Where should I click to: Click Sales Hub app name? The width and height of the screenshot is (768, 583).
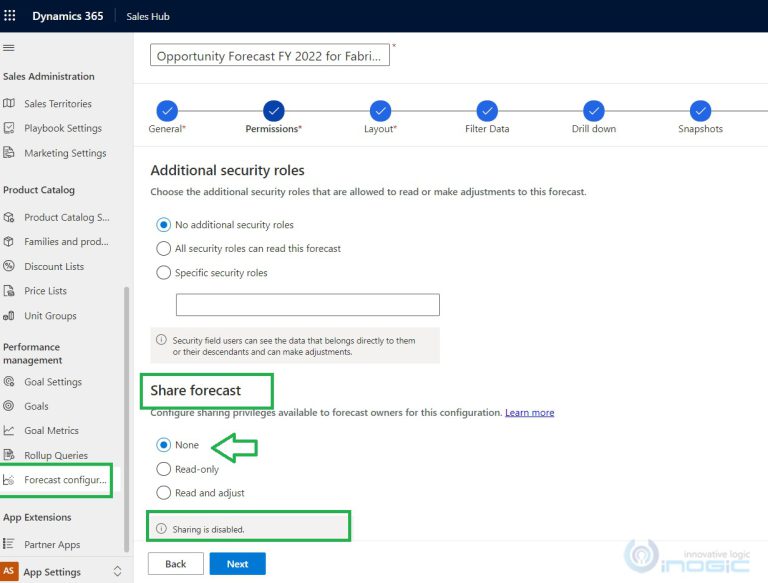[x=148, y=16]
